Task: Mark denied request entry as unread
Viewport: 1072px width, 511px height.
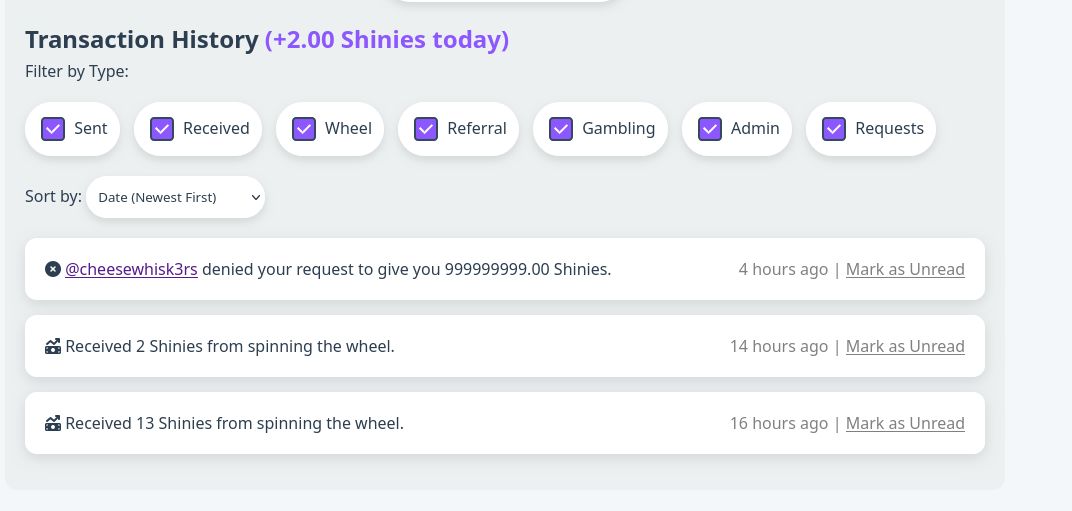Action: 905,270
